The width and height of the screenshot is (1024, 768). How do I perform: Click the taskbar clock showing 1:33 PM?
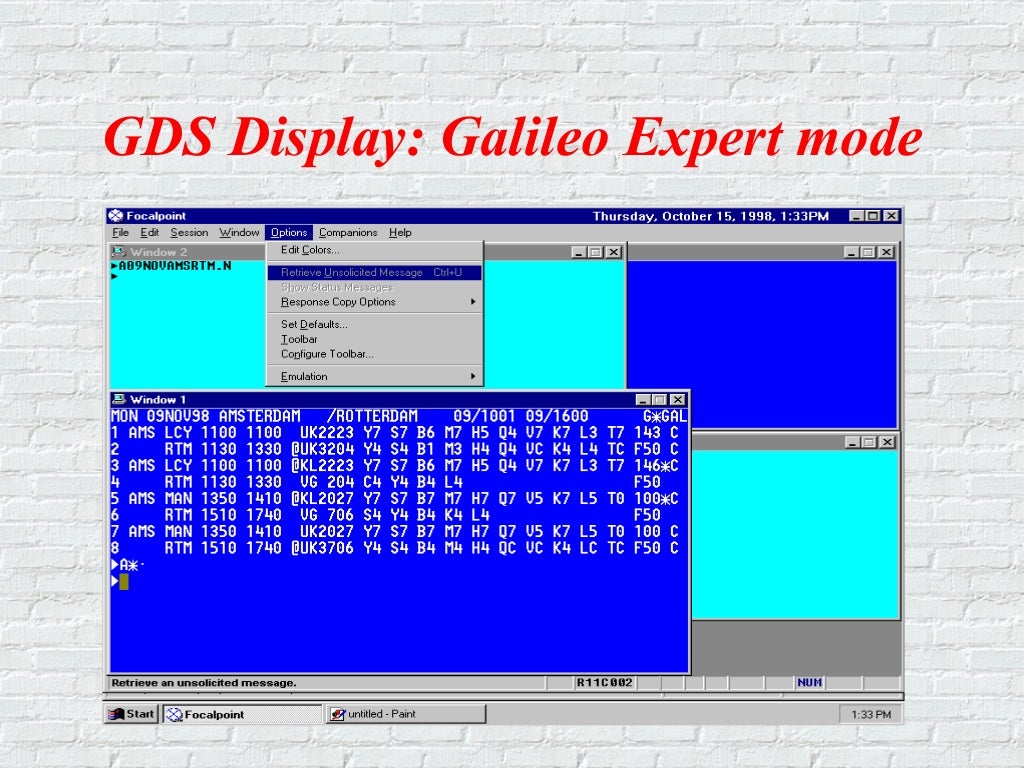tap(871, 714)
